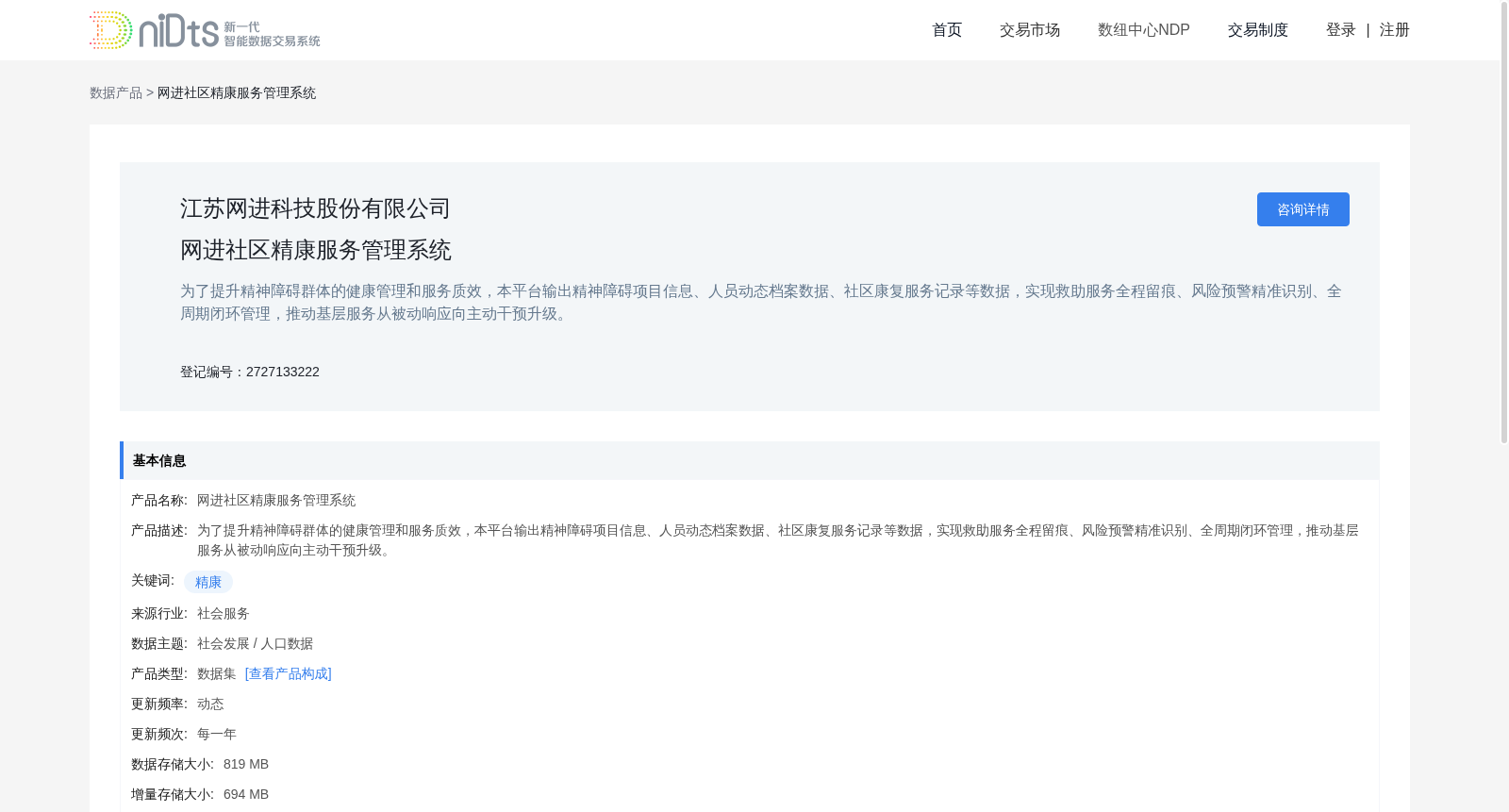Click update frequency value 动态
Image resolution: width=1509 pixels, height=812 pixels.
[210, 704]
